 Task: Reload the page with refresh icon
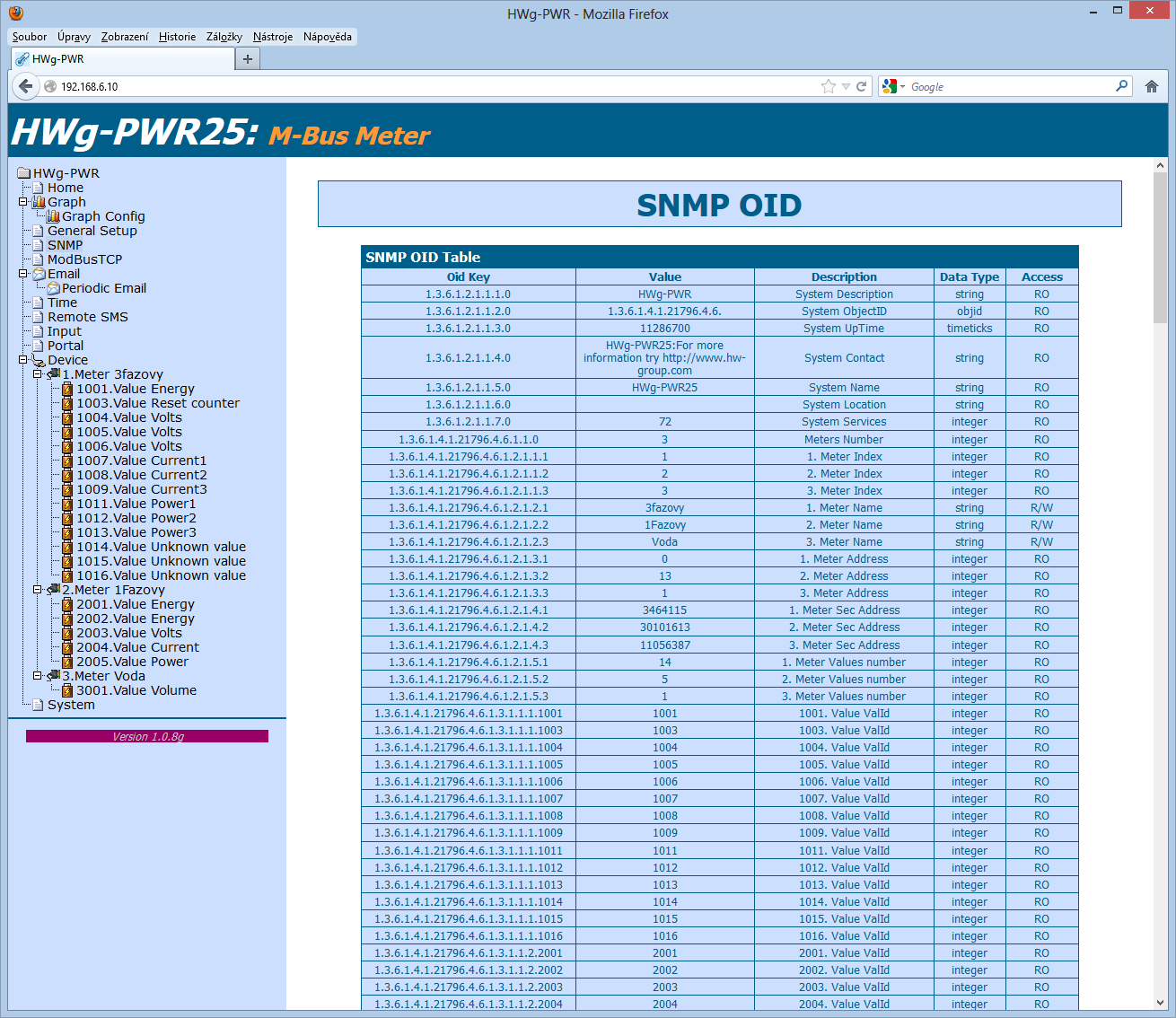pyautogui.click(x=861, y=86)
